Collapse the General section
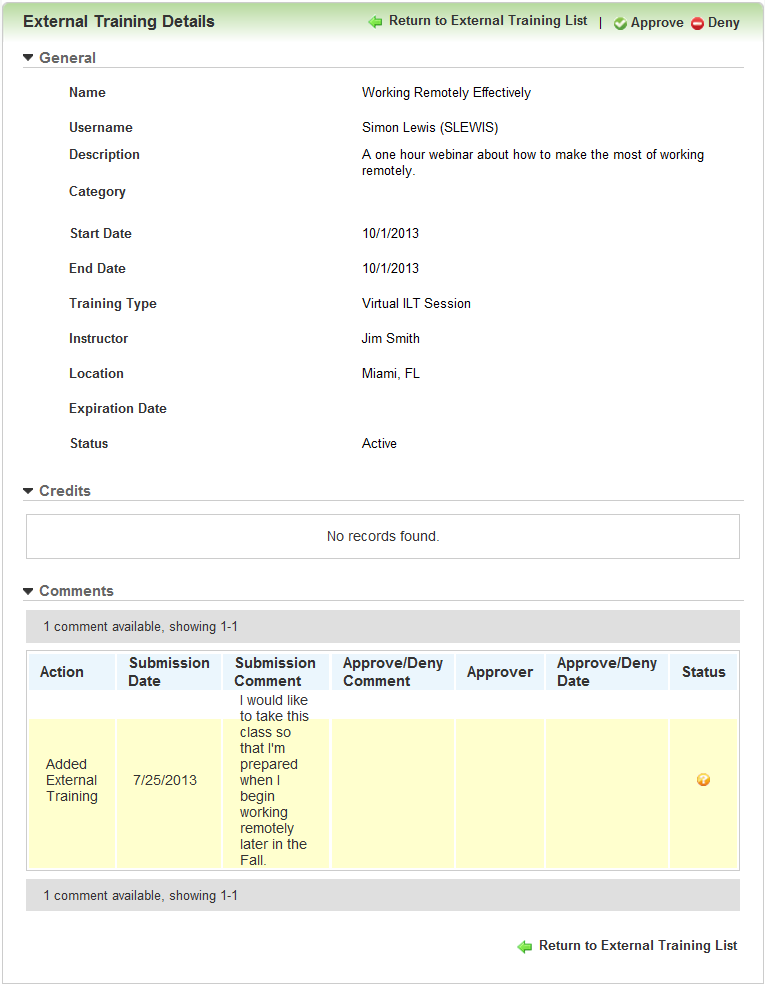Viewport: 765px width, 986px height. 28,58
